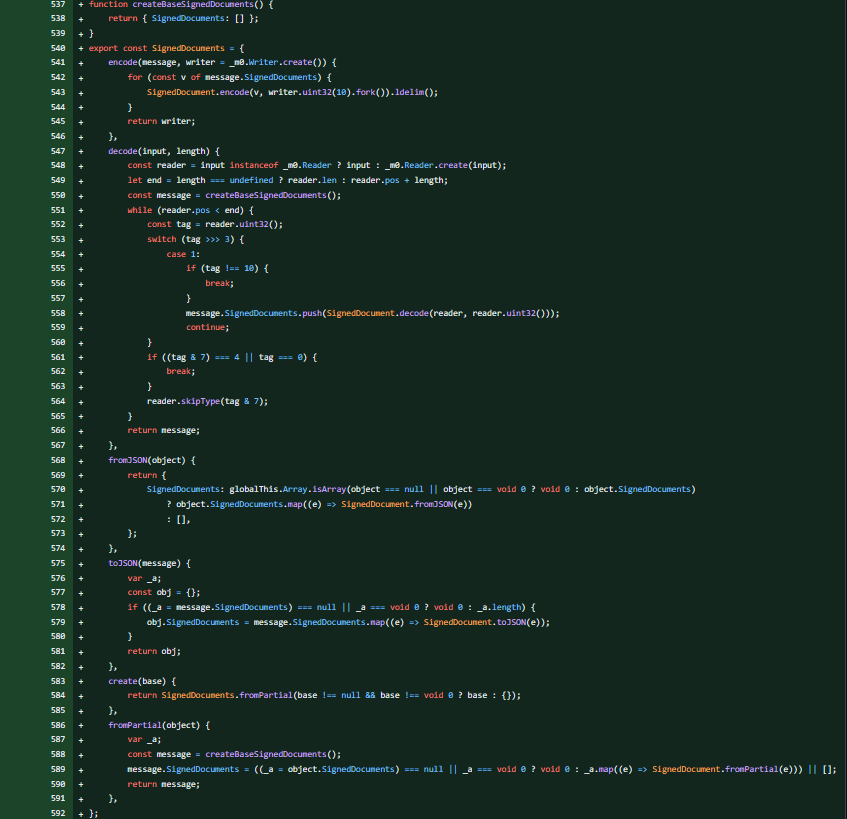
Task: Click 'export' keyword on line 540
Action: tap(103, 48)
